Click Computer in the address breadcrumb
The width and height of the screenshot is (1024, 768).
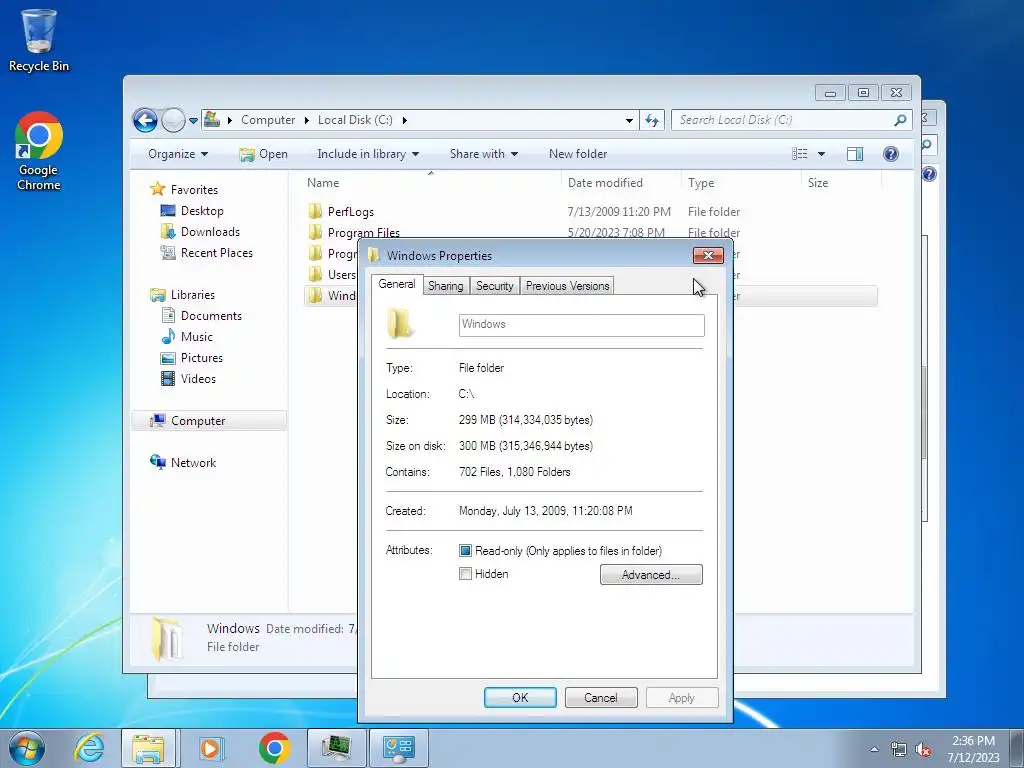tap(268, 120)
